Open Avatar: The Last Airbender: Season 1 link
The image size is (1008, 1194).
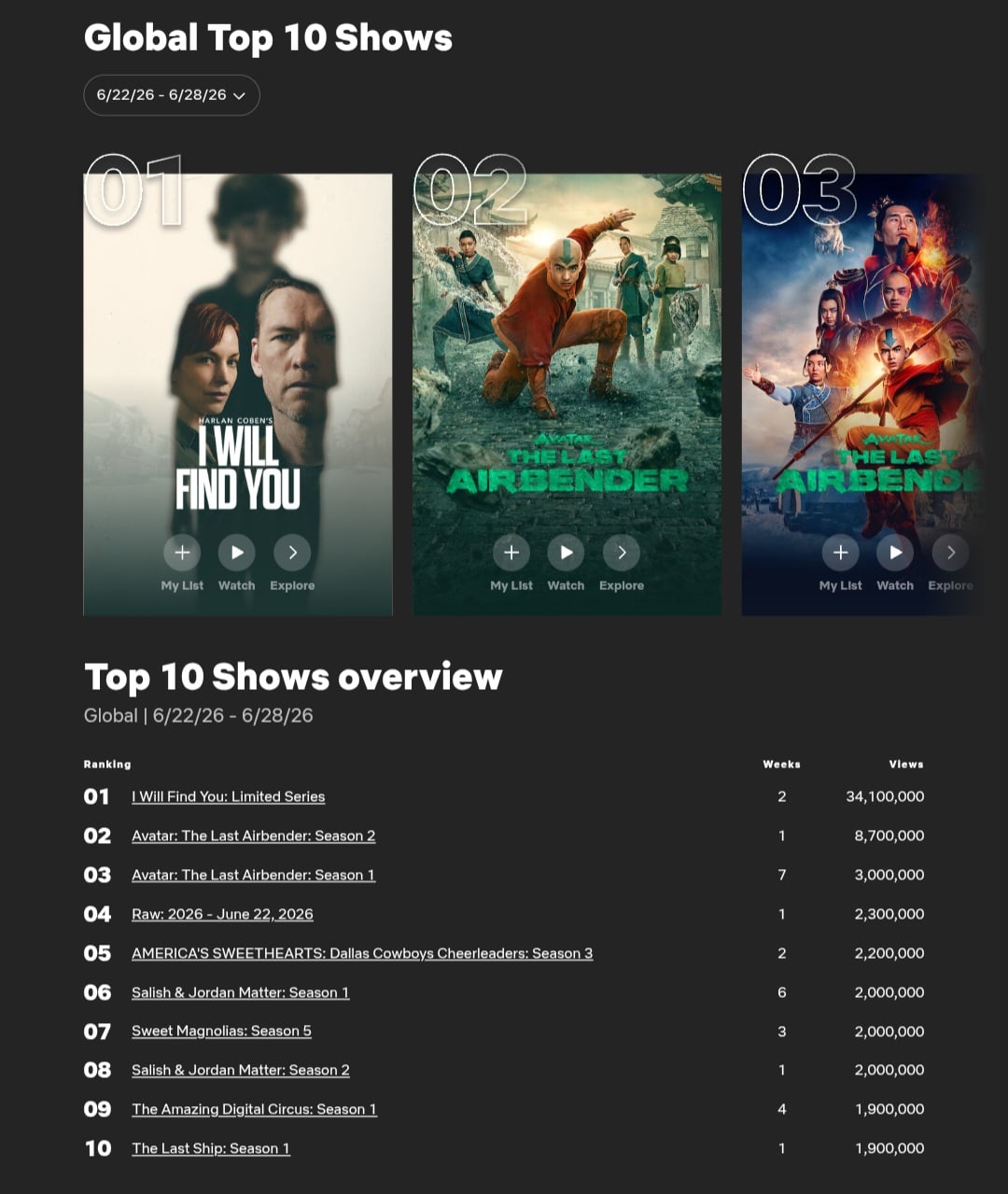click(x=254, y=875)
